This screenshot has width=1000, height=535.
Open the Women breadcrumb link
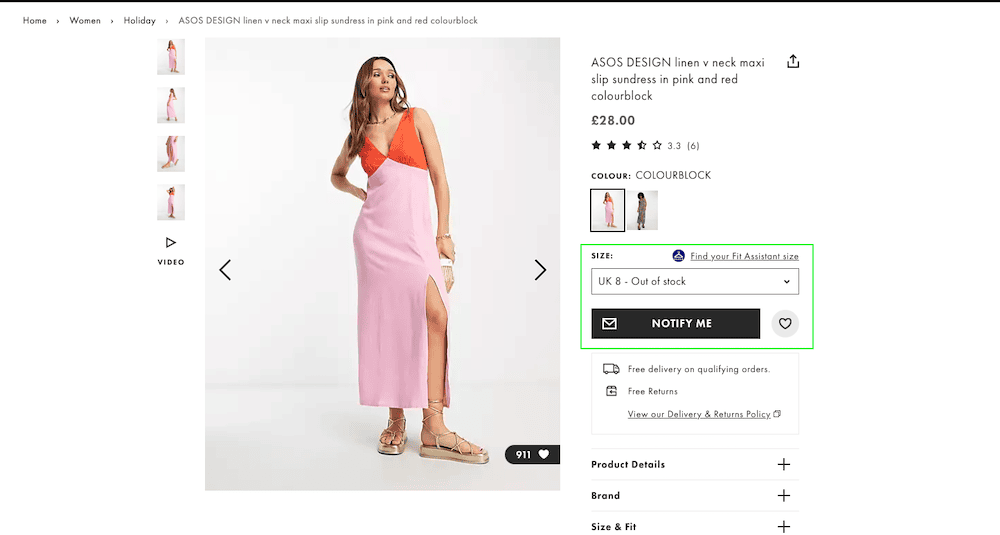coord(85,20)
